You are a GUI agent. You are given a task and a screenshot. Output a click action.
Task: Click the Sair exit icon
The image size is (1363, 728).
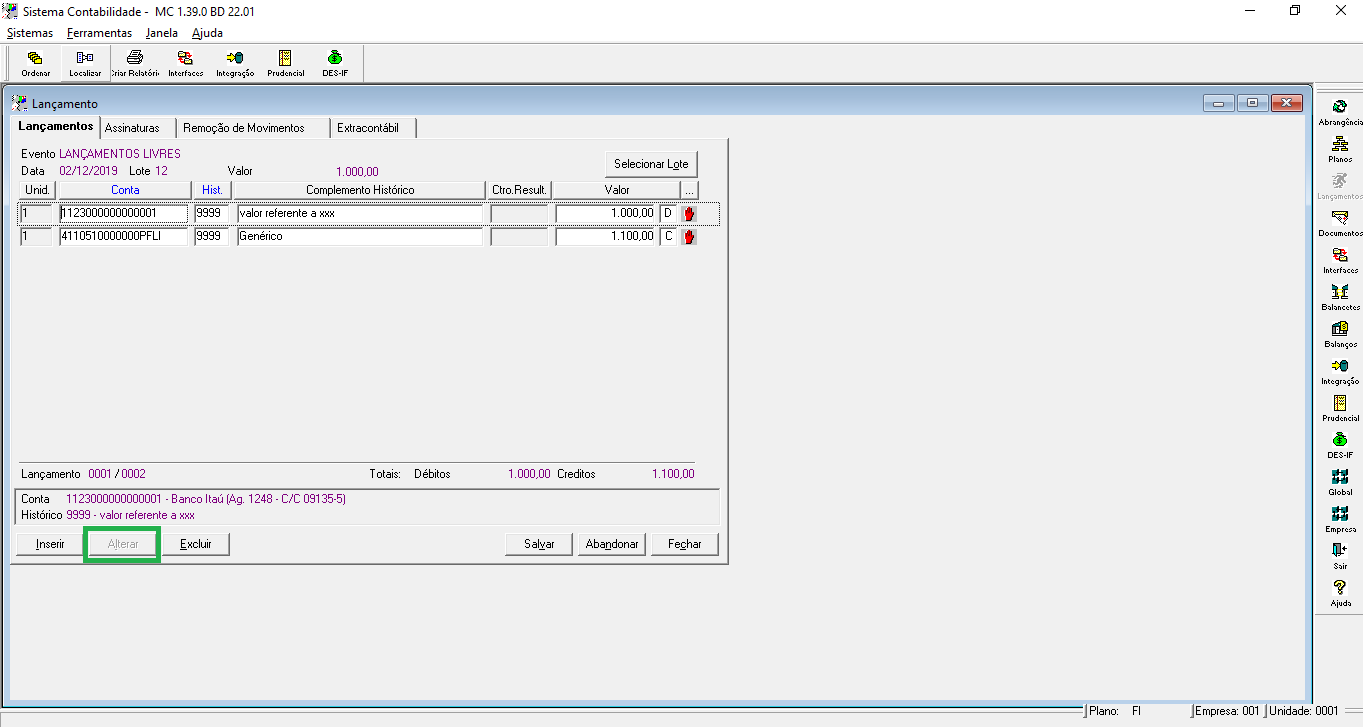click(x=1340, y=556)
